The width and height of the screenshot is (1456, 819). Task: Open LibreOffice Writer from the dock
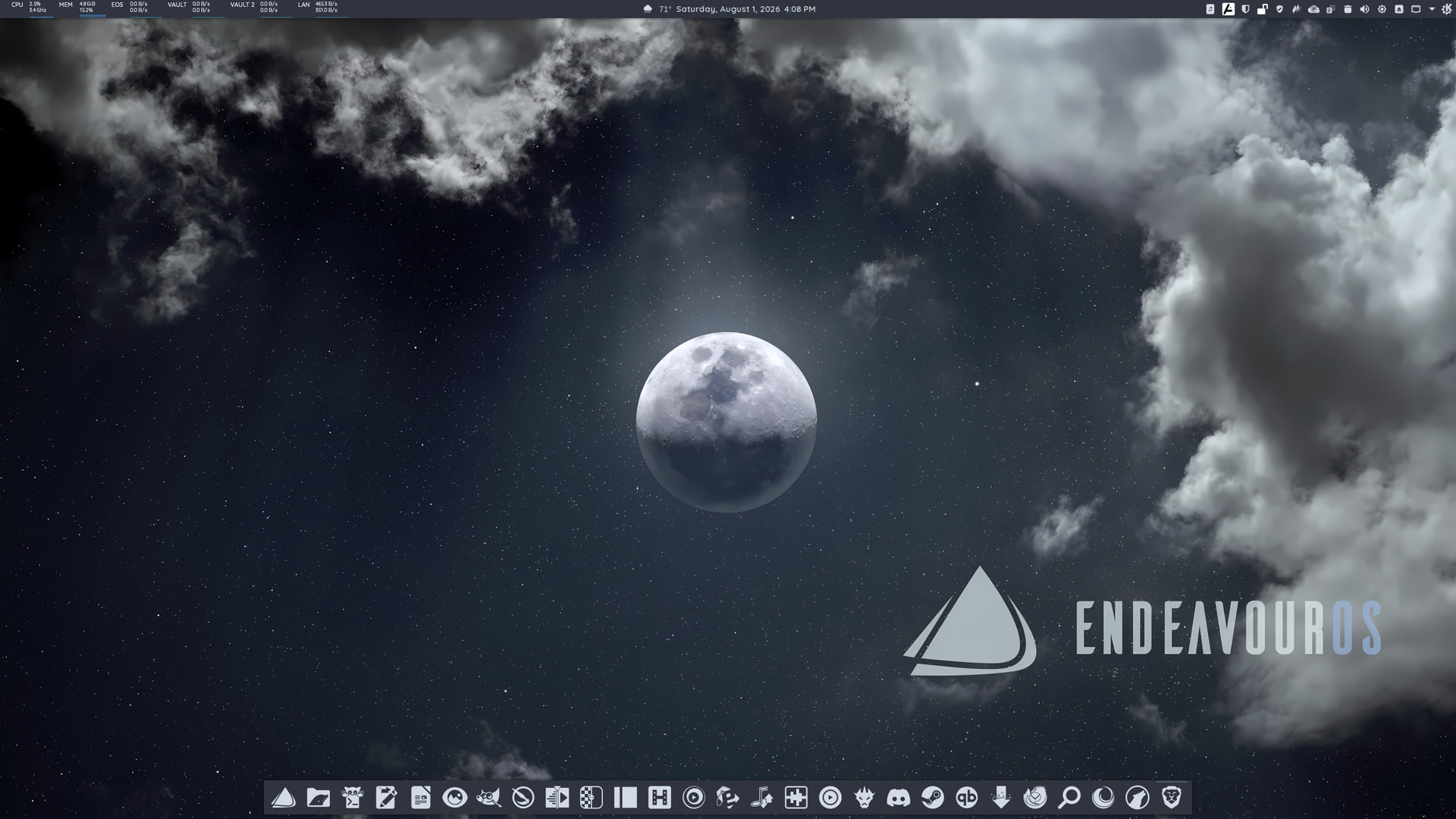(x=421, y=798)
